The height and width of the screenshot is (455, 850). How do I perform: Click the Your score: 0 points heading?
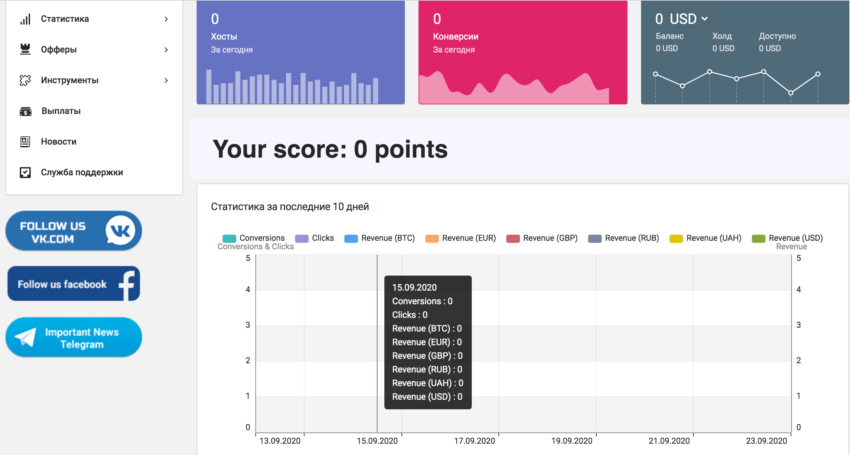pyautogui.click(x=330, y=149)
